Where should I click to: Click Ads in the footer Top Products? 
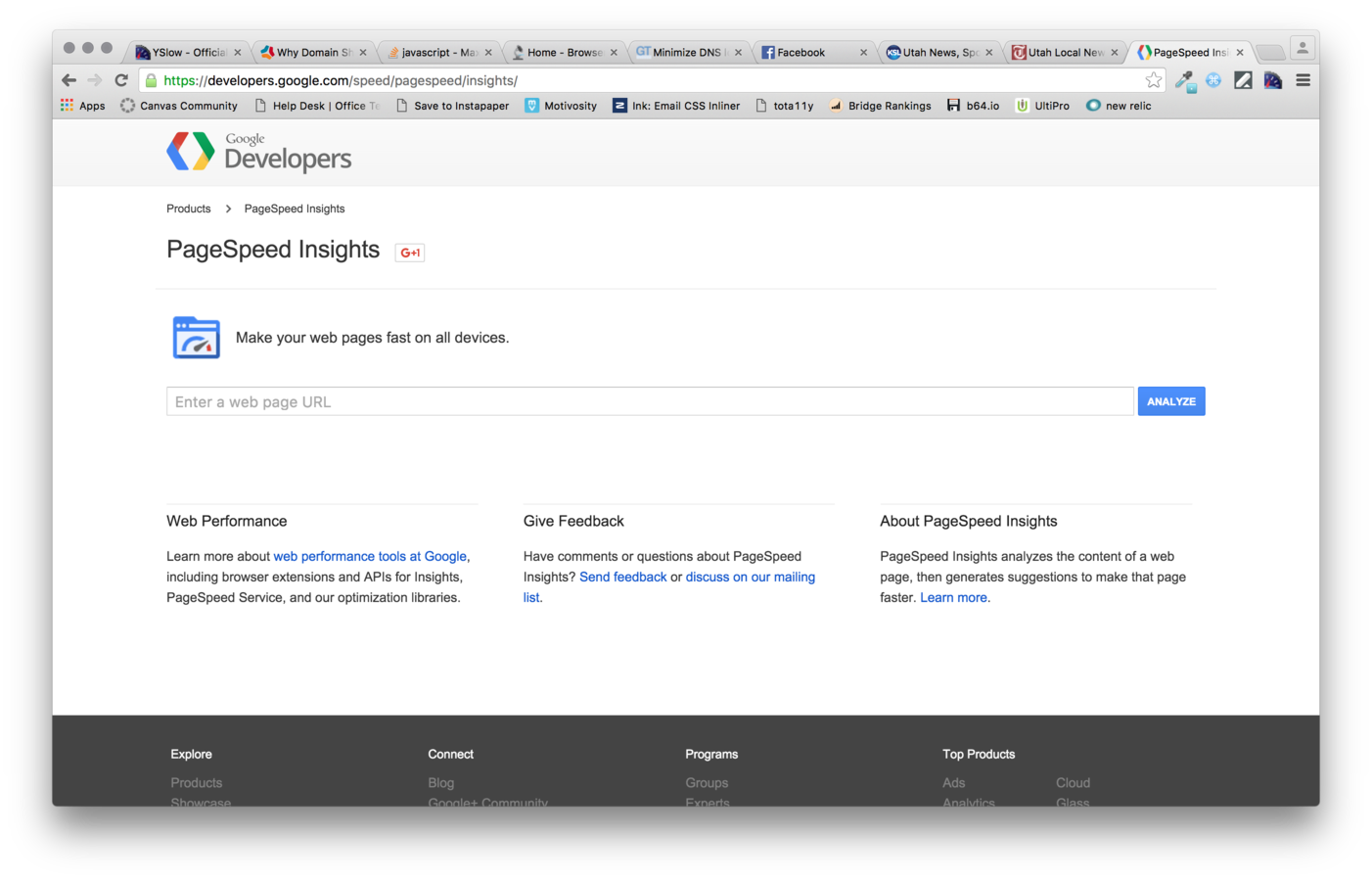pyautogui.click(x=954, y=782)
